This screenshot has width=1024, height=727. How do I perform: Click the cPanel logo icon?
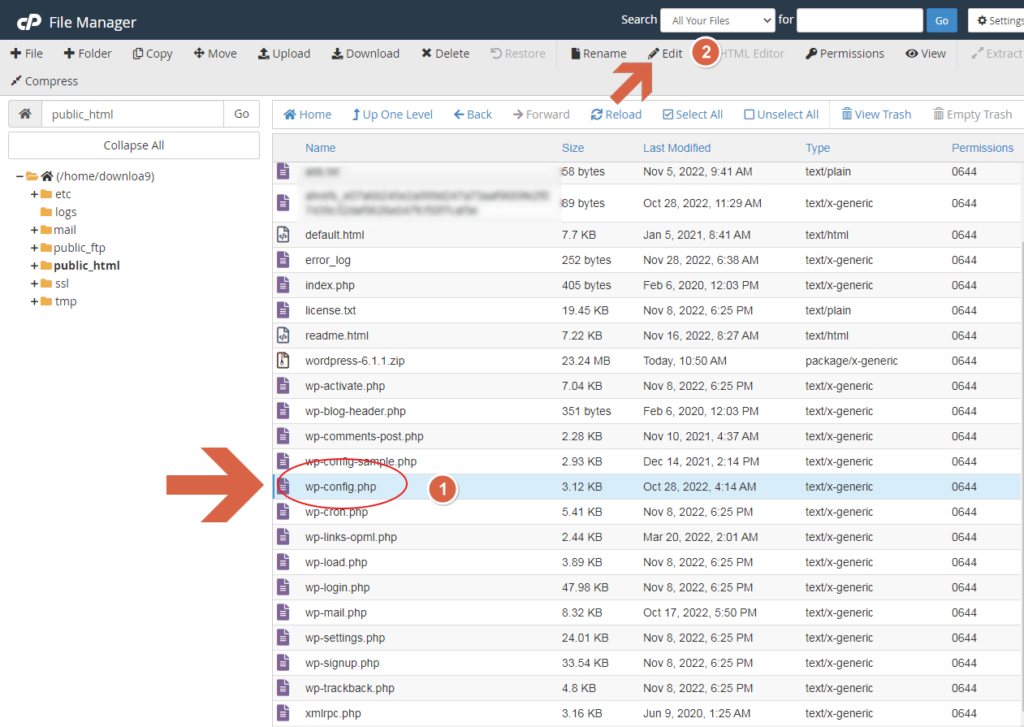(29, 22)
